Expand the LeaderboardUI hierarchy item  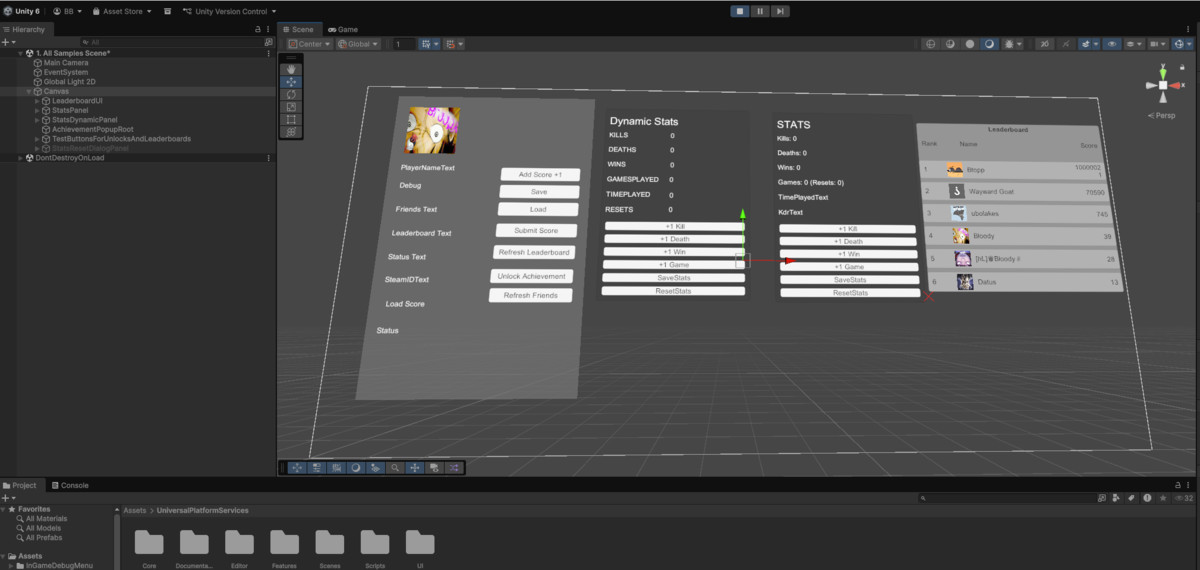(37, 101)
